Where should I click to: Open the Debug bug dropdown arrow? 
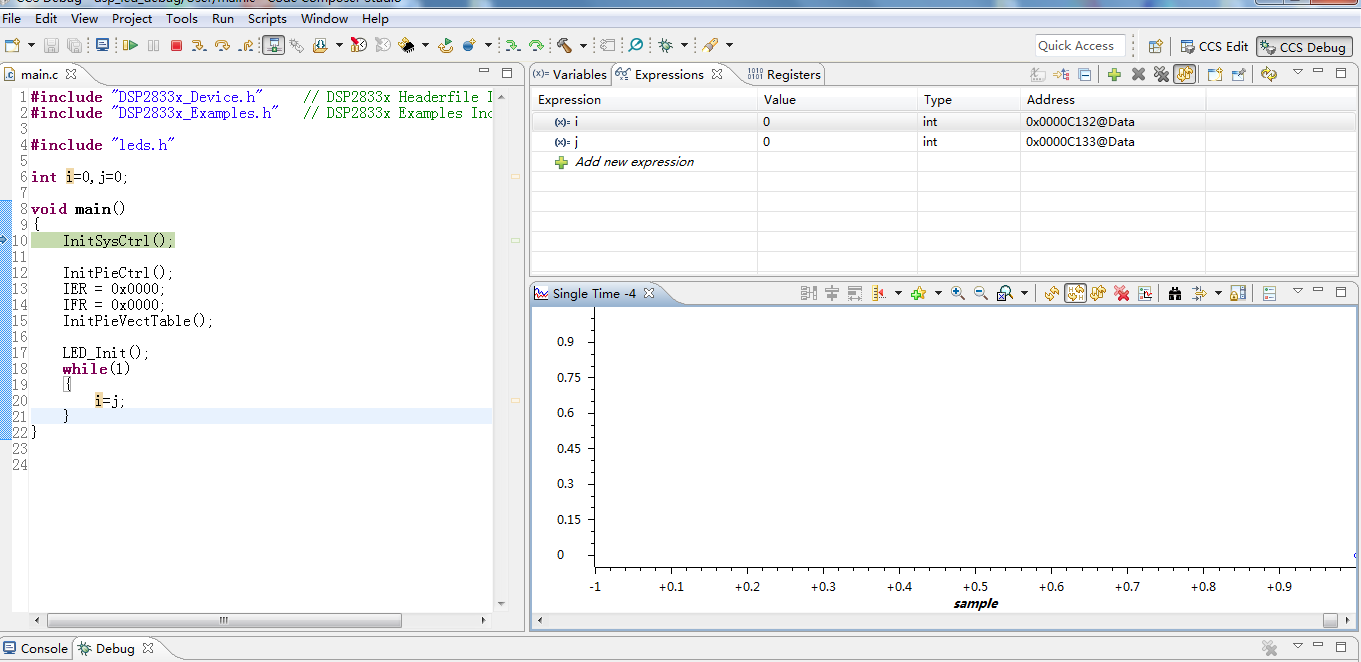[x=685, y=45]
